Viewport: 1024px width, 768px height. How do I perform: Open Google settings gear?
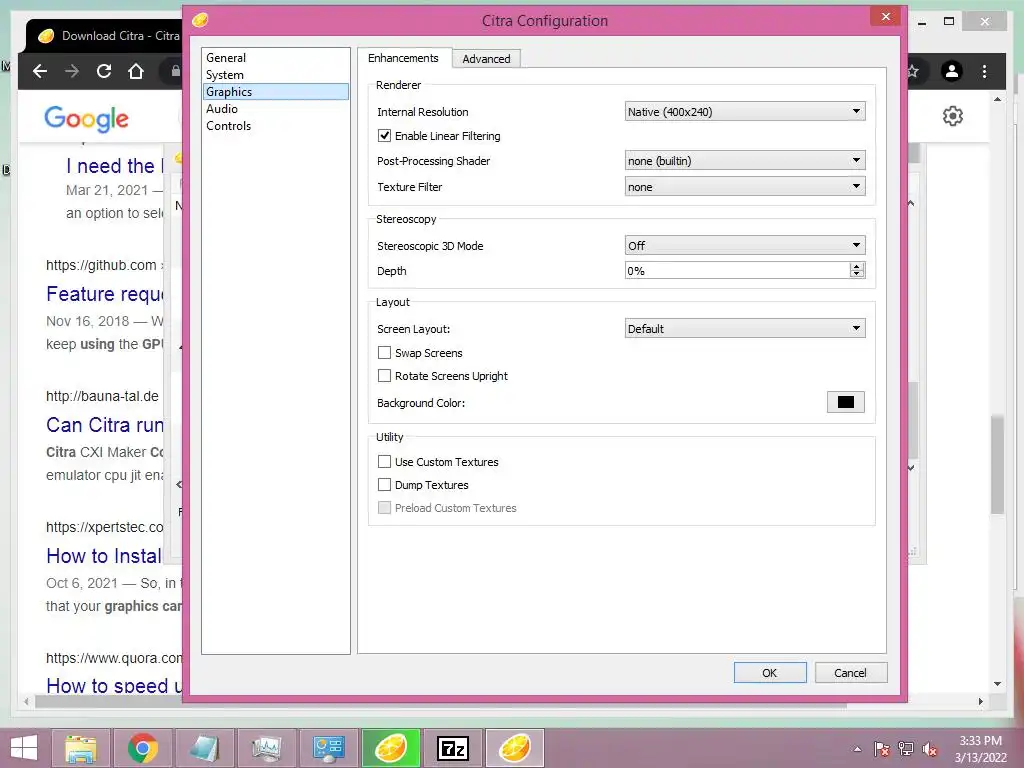click(953, 116)
